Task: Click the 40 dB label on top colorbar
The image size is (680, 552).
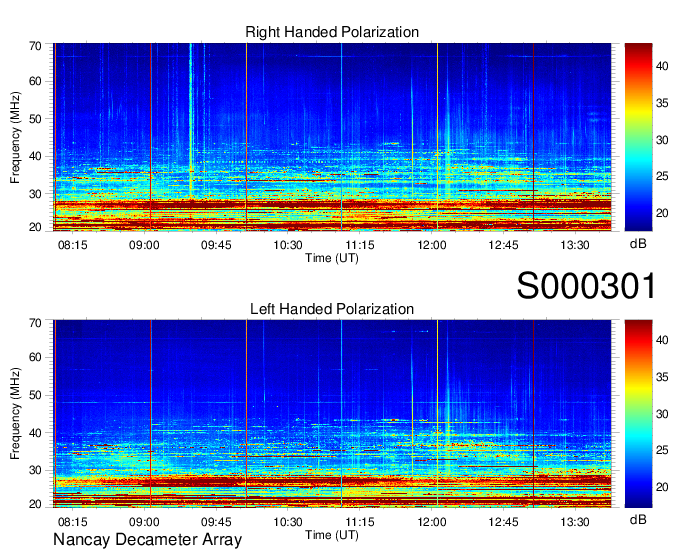Action: point(662,66)
